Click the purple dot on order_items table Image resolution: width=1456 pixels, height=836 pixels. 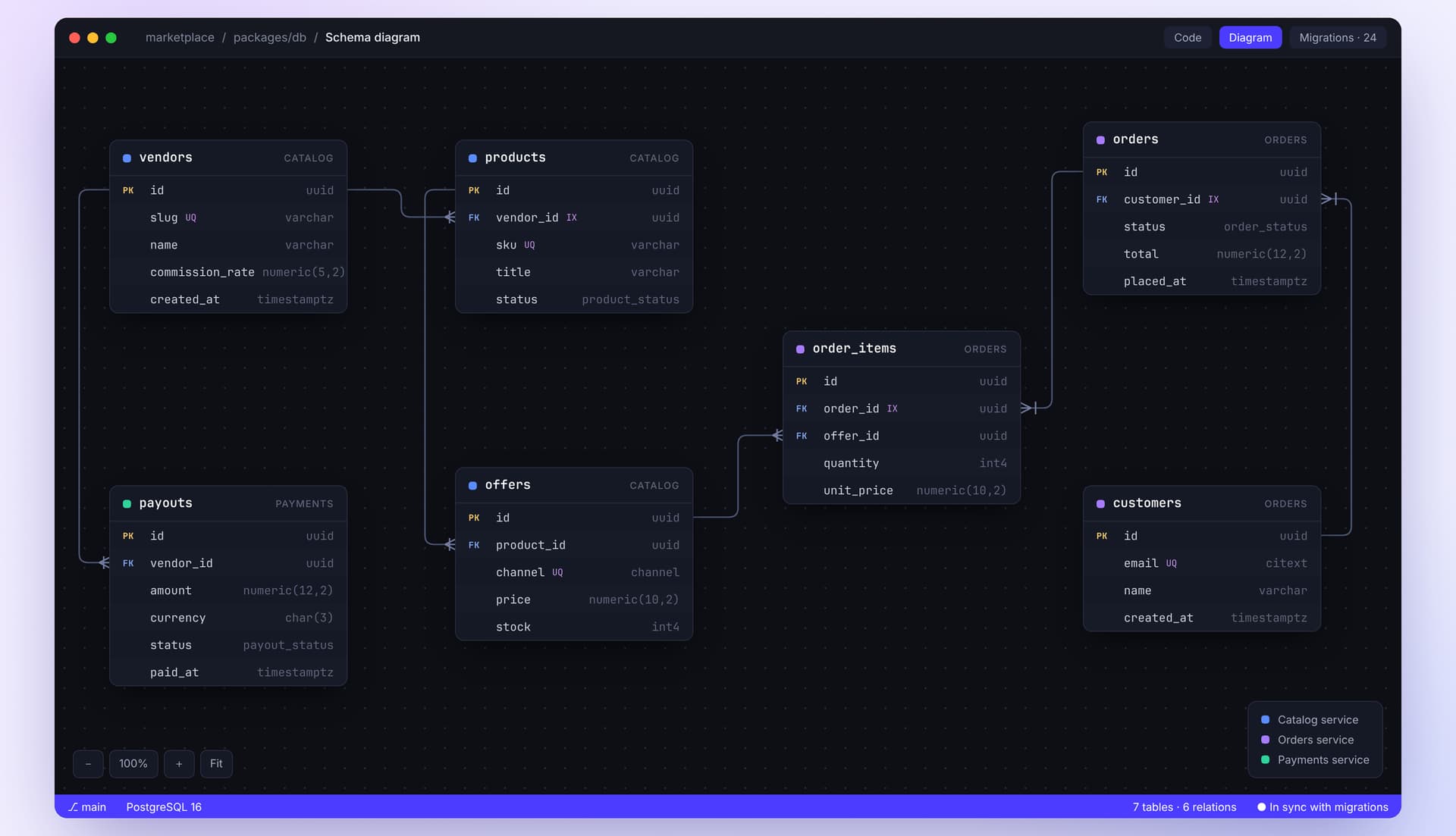pyautogui.click(x=800, y=349)
